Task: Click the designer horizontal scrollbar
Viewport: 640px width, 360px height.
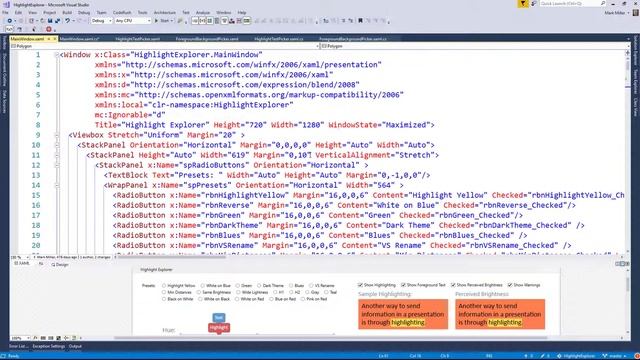Action: [x=331, y=338]
